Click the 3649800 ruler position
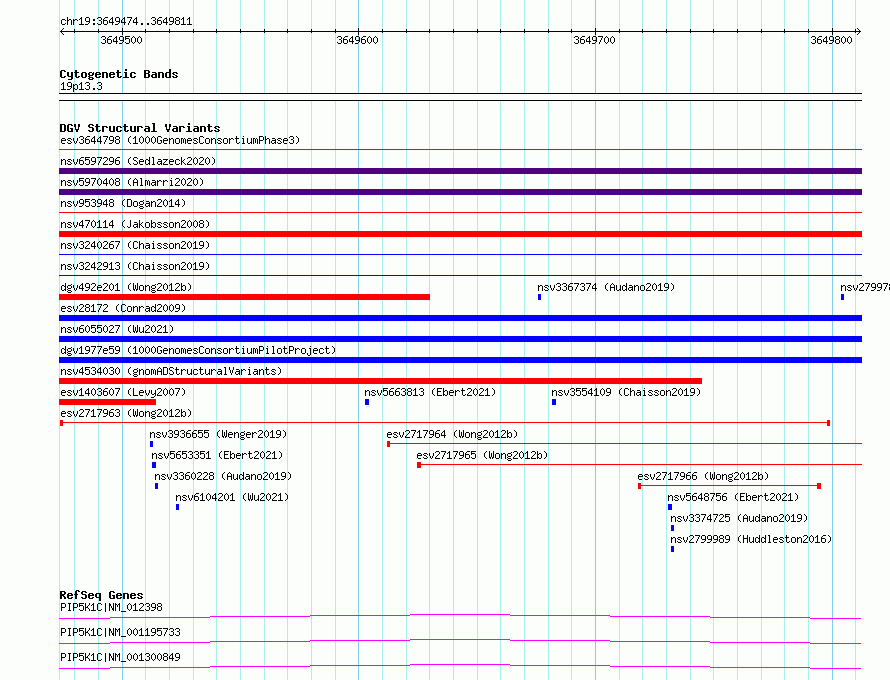 pos(832,40)
